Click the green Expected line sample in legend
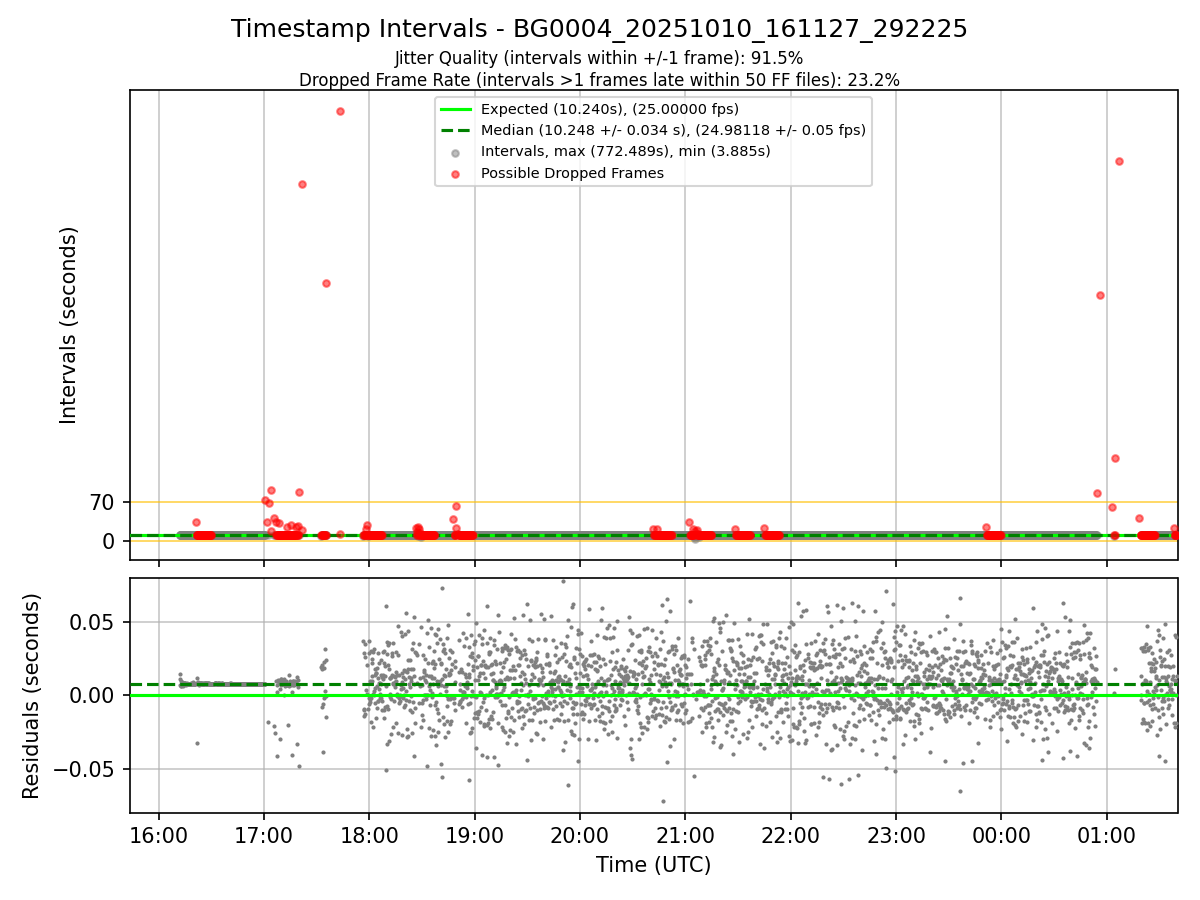 tap(455, 109)
